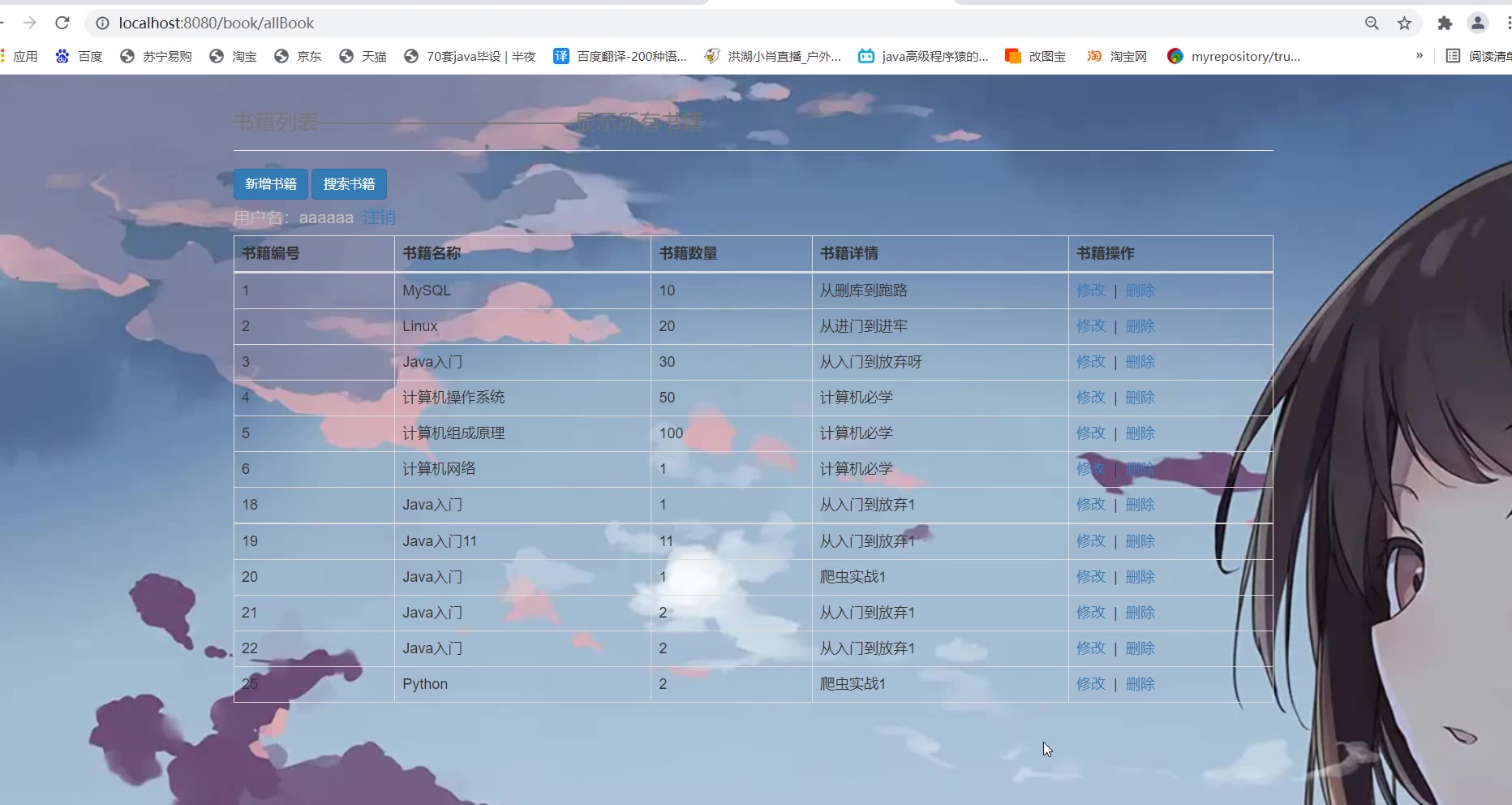Click the 新增书籍 button
This screenshot has height=805, width=1512.
271,184
